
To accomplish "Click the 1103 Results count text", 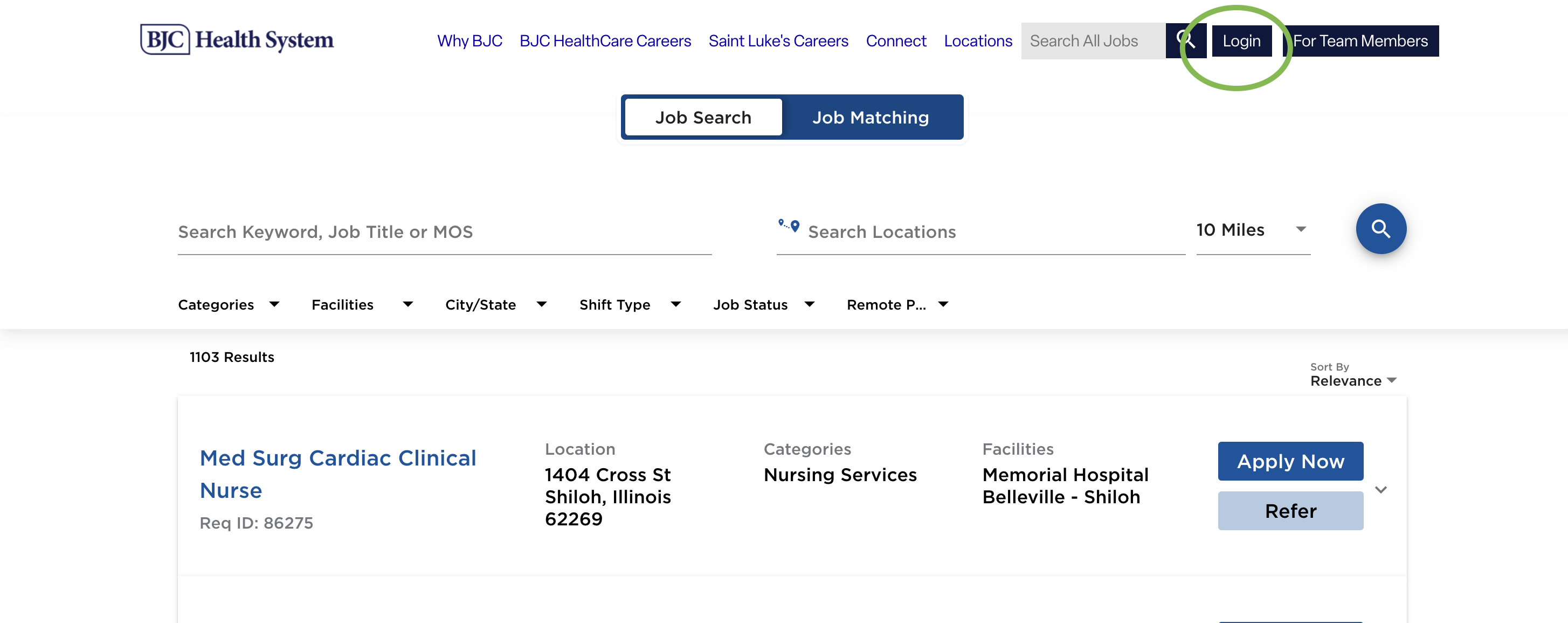I will tap(231, 357).
